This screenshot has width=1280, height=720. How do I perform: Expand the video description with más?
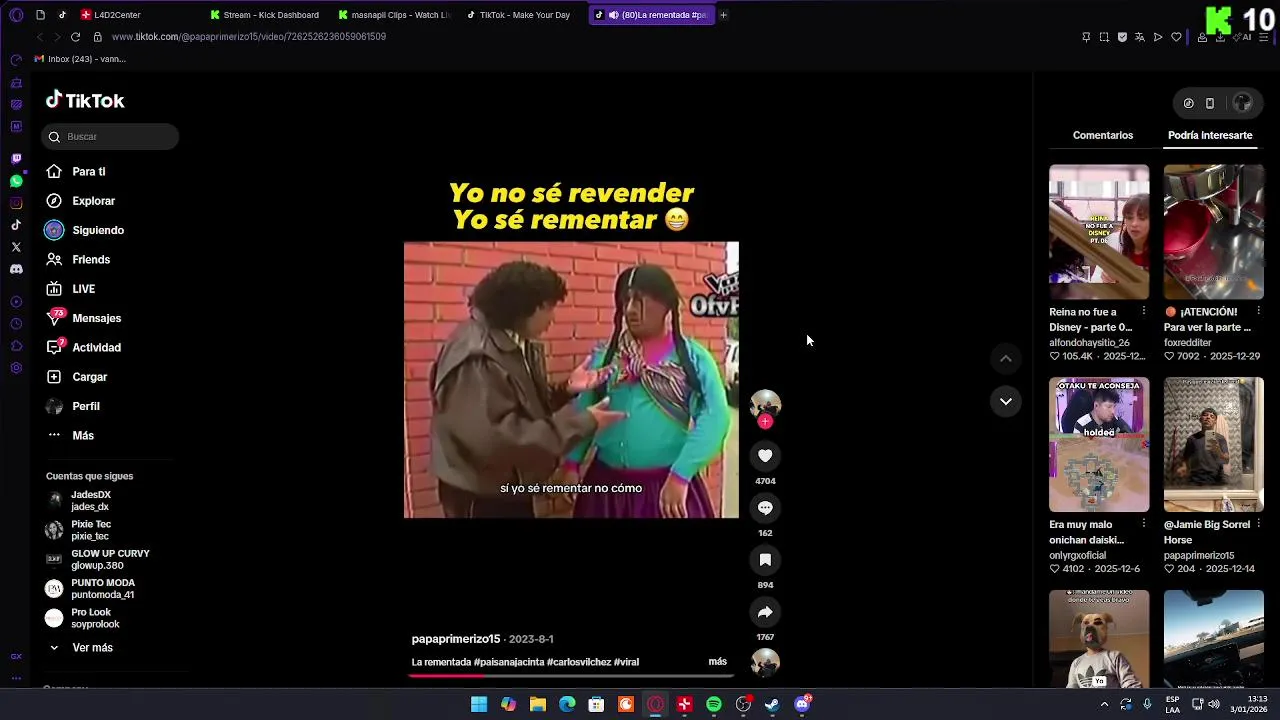pyautogui.click(x=718, y=662)
